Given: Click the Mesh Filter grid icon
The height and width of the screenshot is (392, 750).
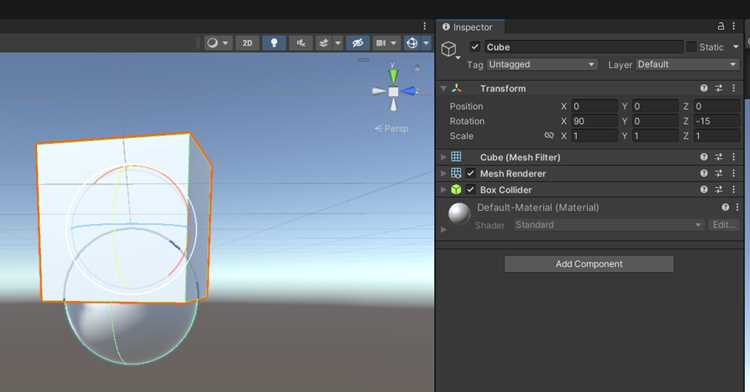Looking at the screenshot, I should (x=456, y=157).
